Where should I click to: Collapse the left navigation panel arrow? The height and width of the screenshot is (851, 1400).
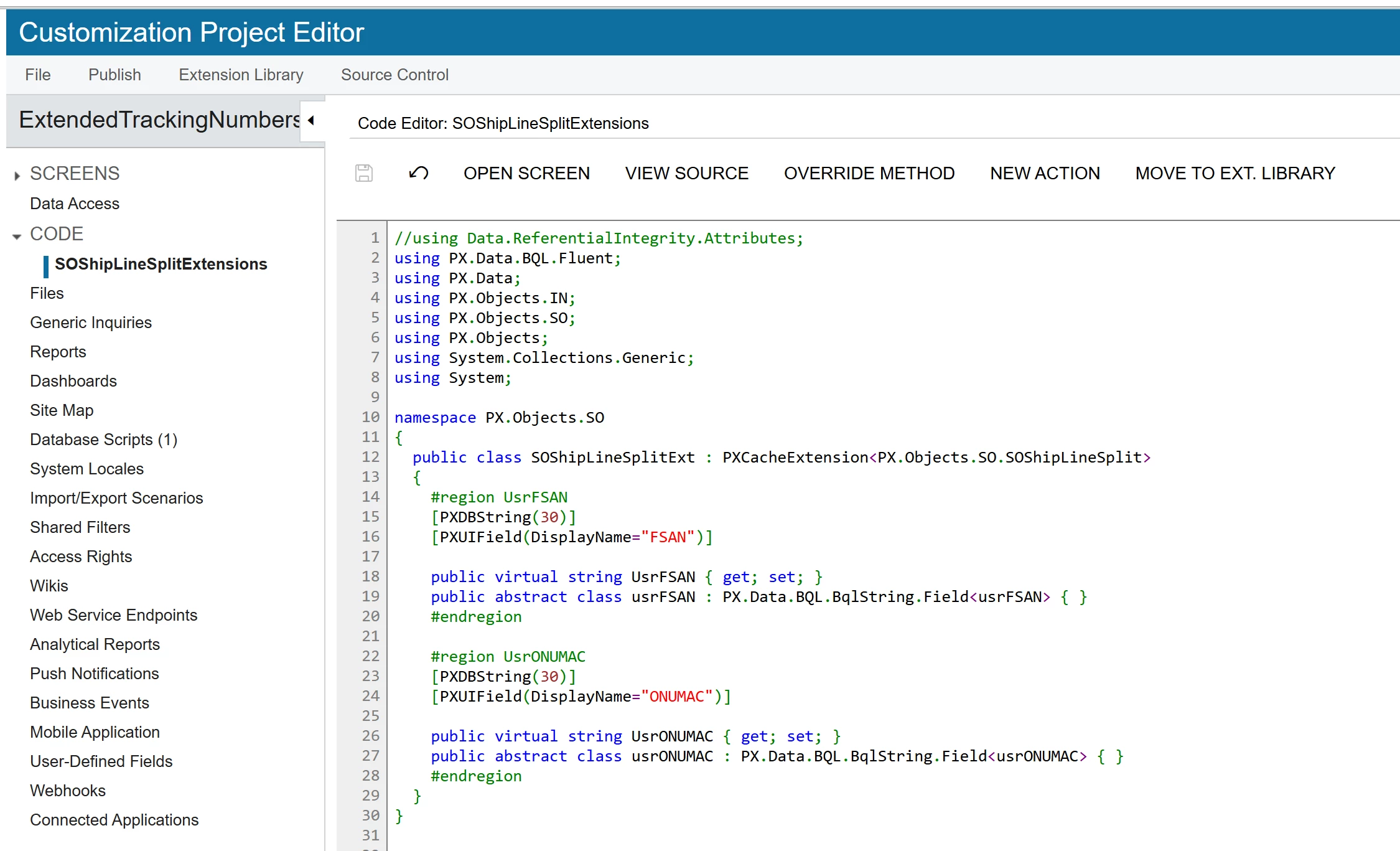(311, 120)
